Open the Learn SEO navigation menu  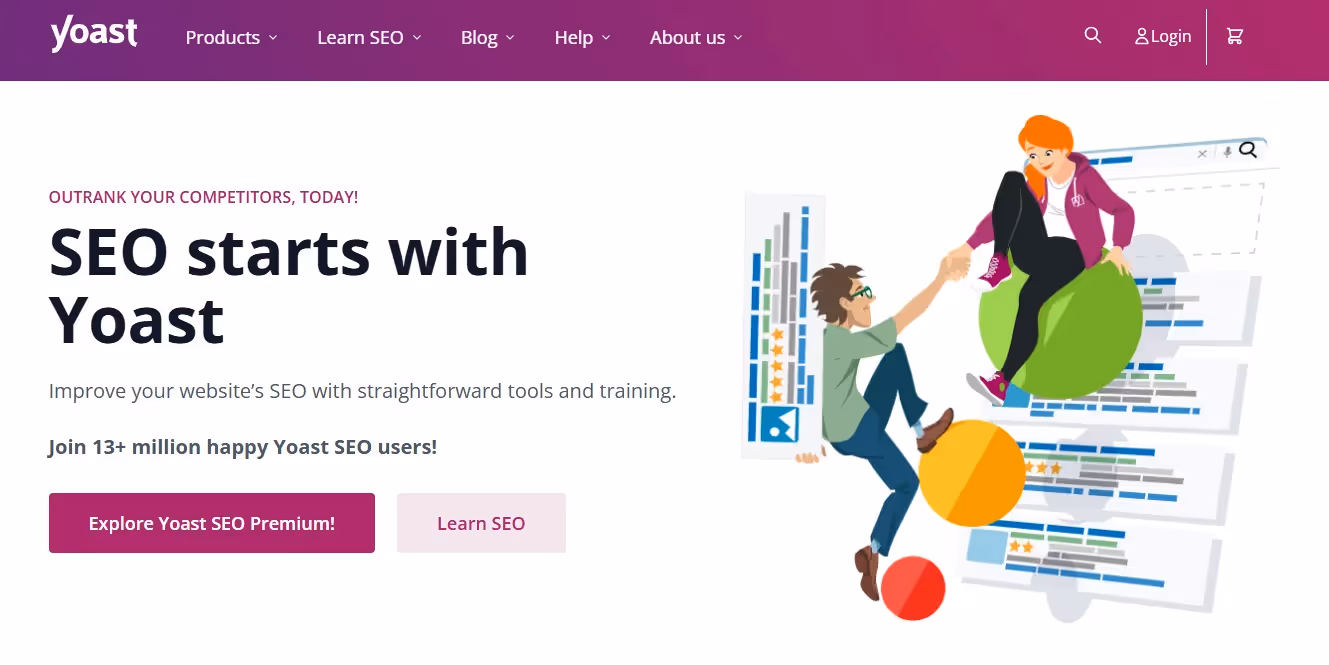(x=369, y=37)
